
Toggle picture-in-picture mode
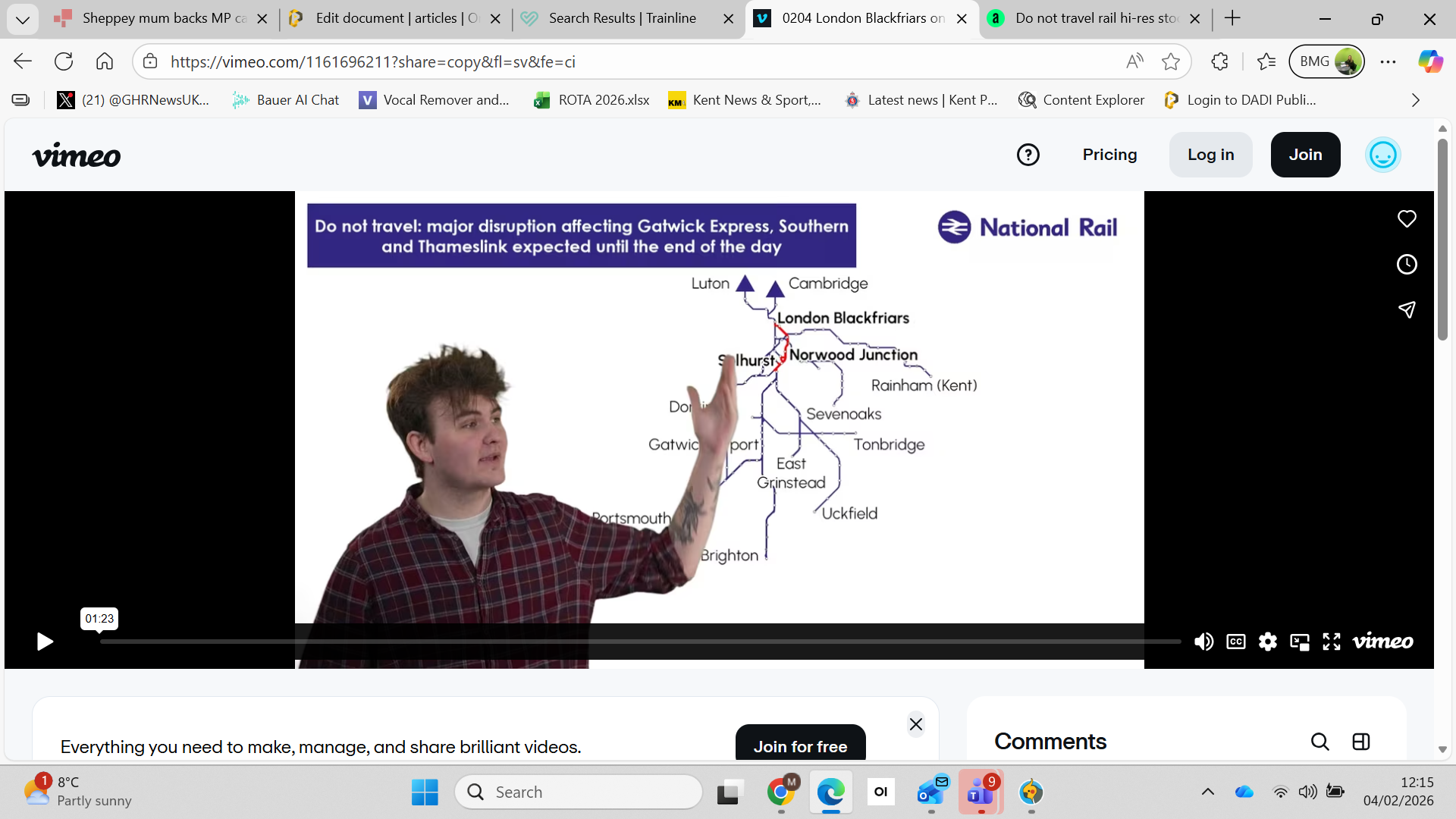tap(1300, 642)
